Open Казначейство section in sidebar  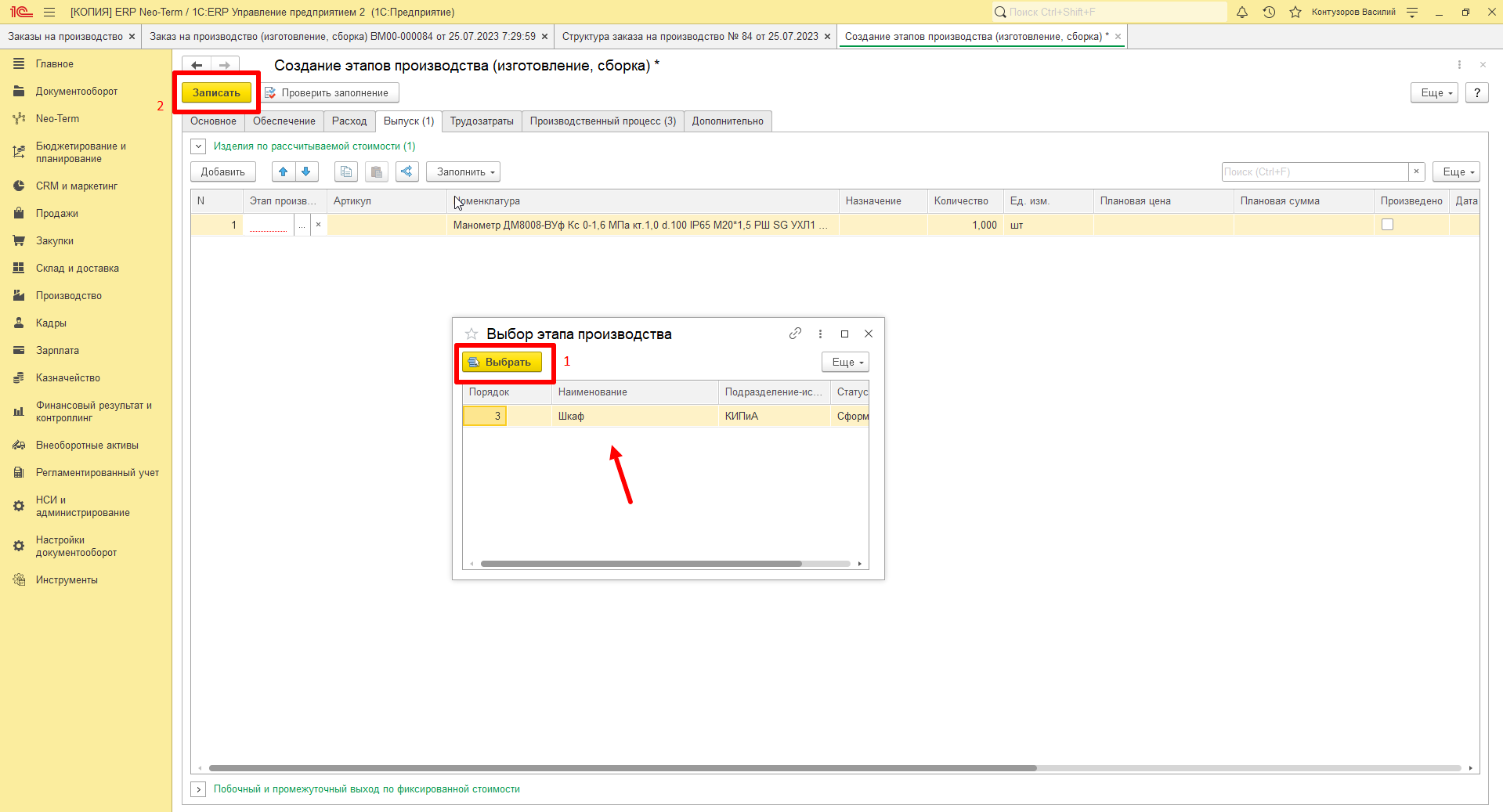click(x=68, y=377)
